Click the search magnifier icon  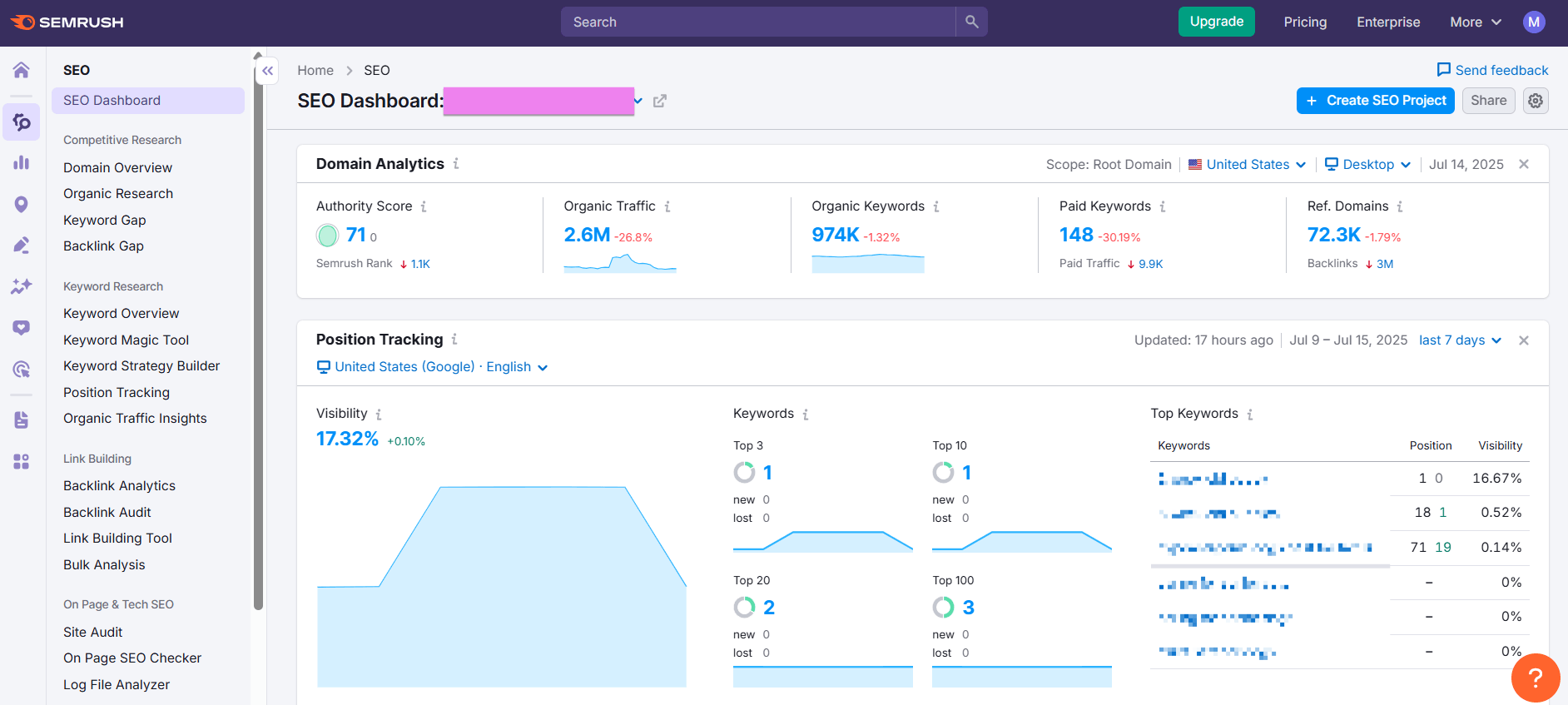coord(971,22)
